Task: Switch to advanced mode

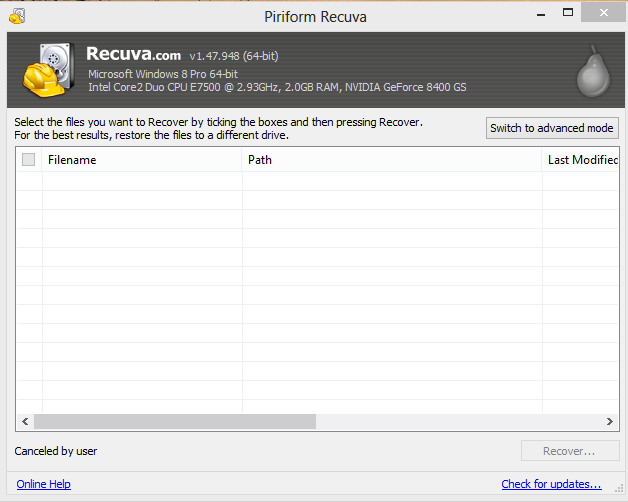Action: coord(552,128)
